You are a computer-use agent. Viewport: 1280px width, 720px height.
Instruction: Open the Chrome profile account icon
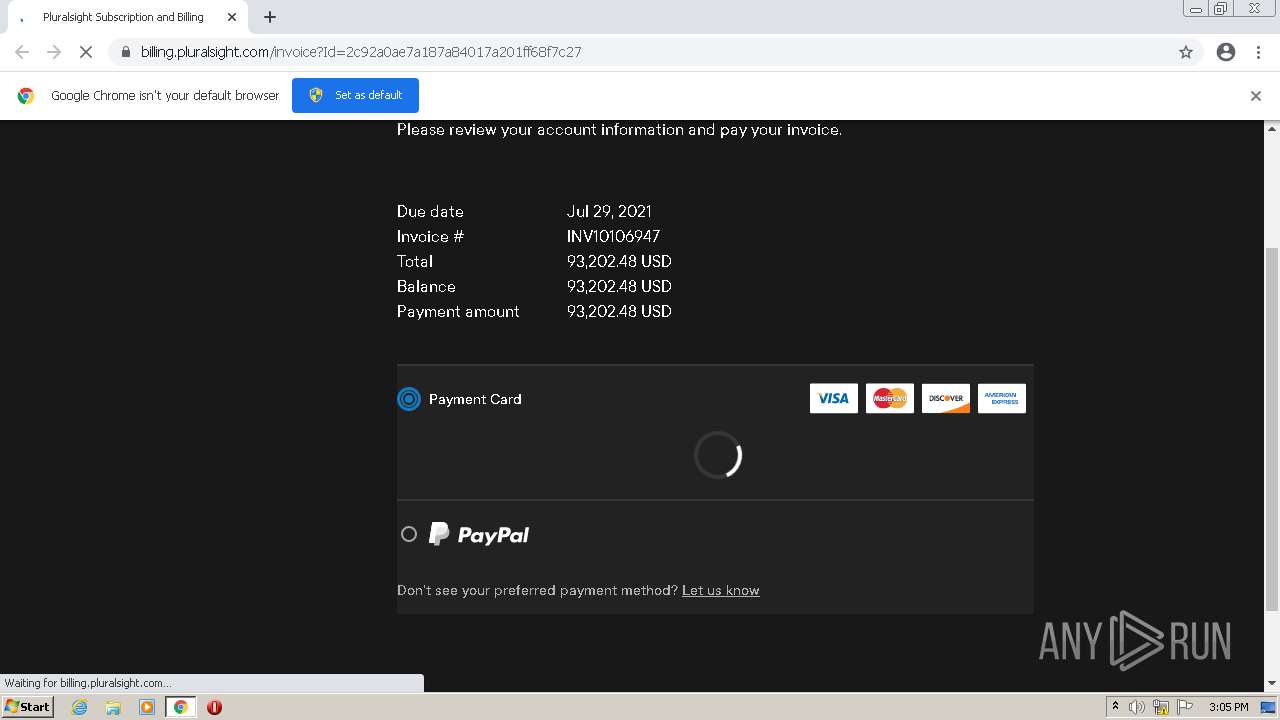[x=1226, y=52]
